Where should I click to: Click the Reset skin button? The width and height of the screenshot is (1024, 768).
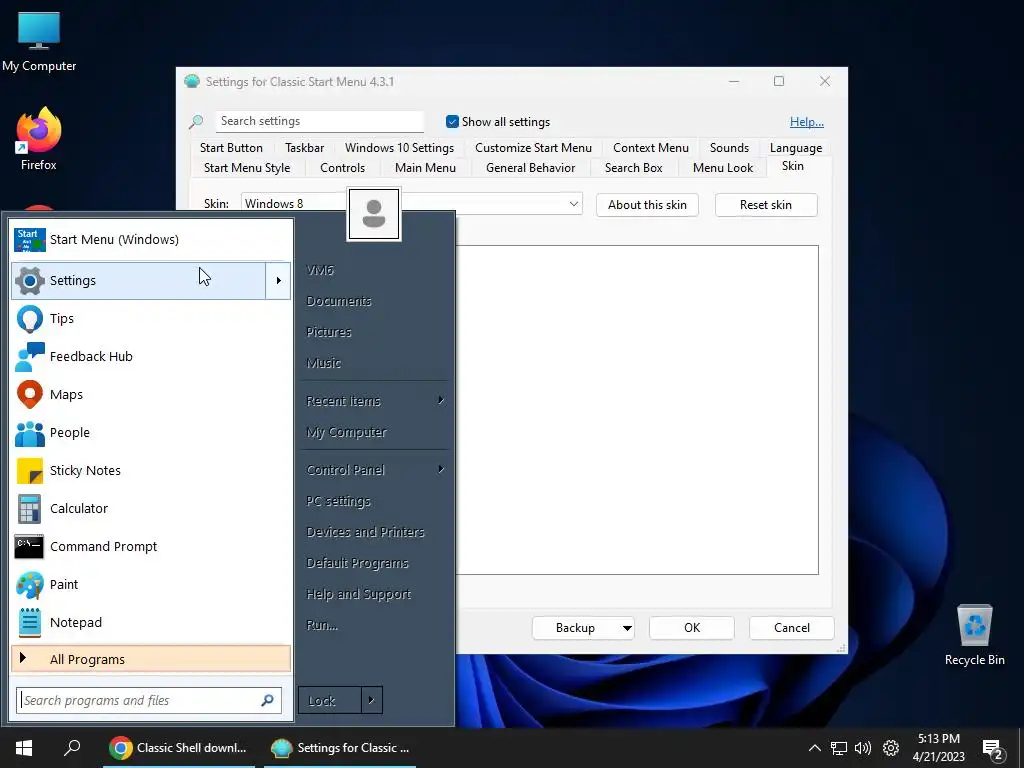pyautogui.click(x=765, y=205)
